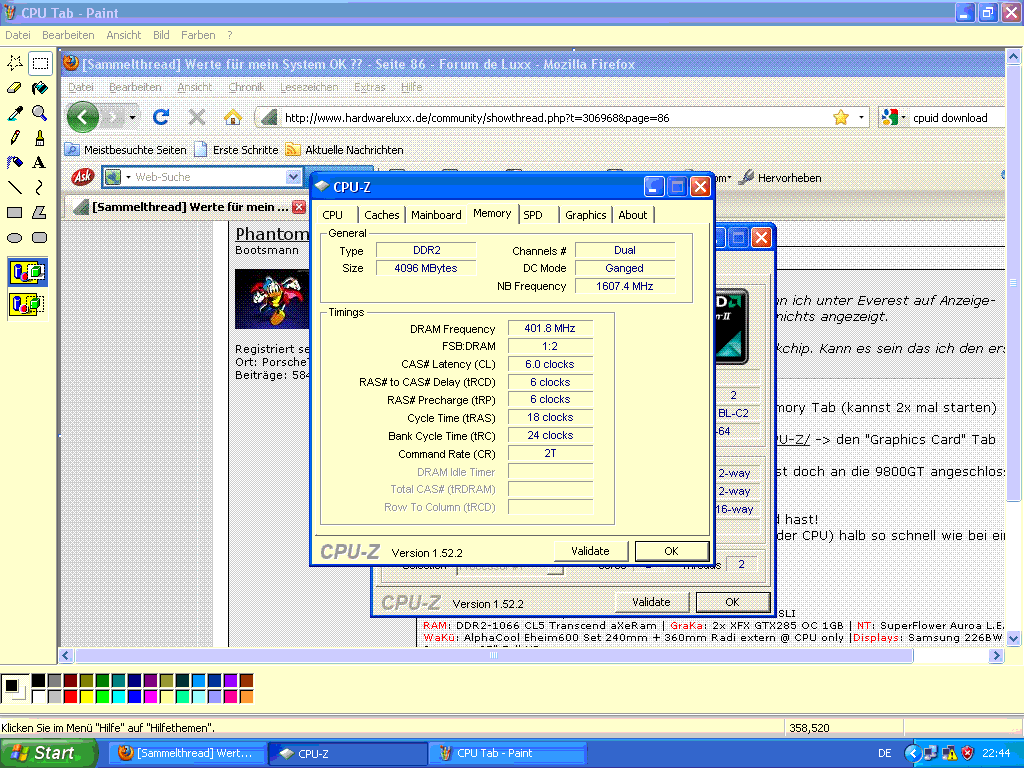1024x768 pixels.
Task: Click the Paint vertical scrollbar down arrow
Action: tap(1013, 639)
